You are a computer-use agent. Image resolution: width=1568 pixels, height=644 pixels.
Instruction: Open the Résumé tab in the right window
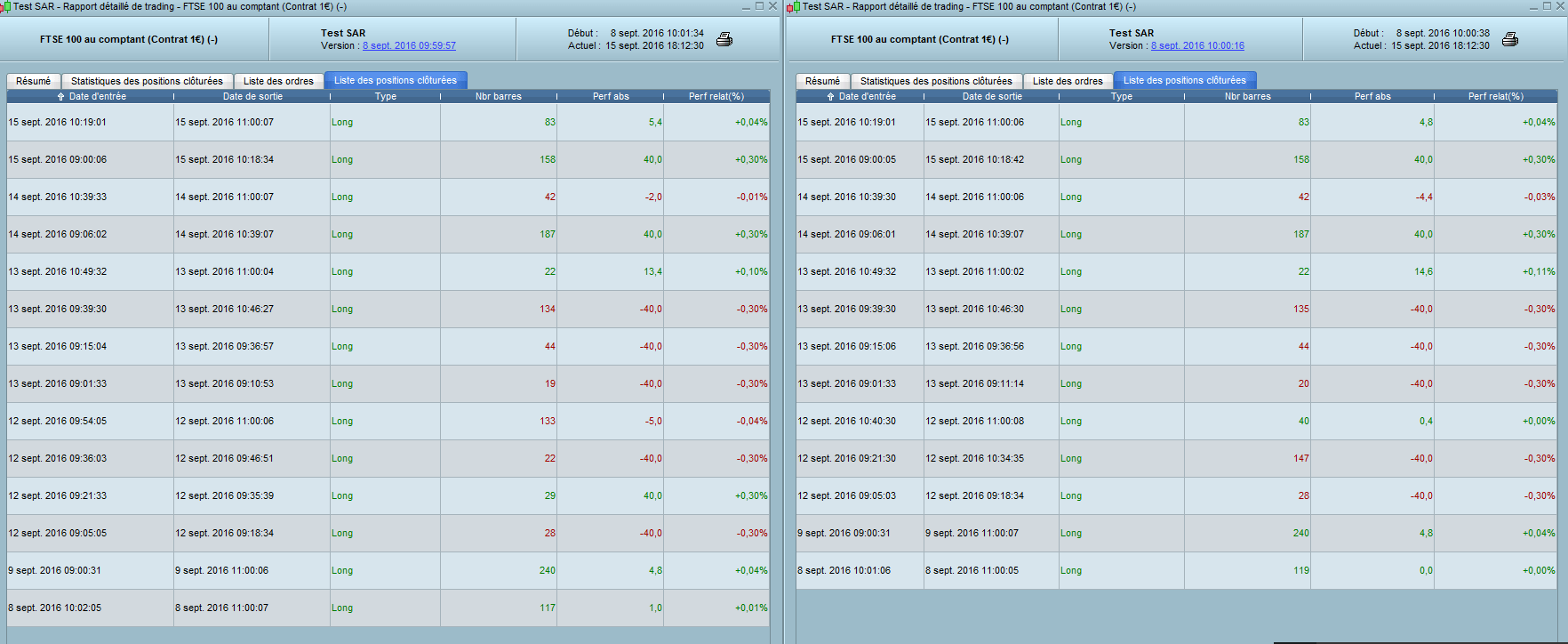point(822,81)
